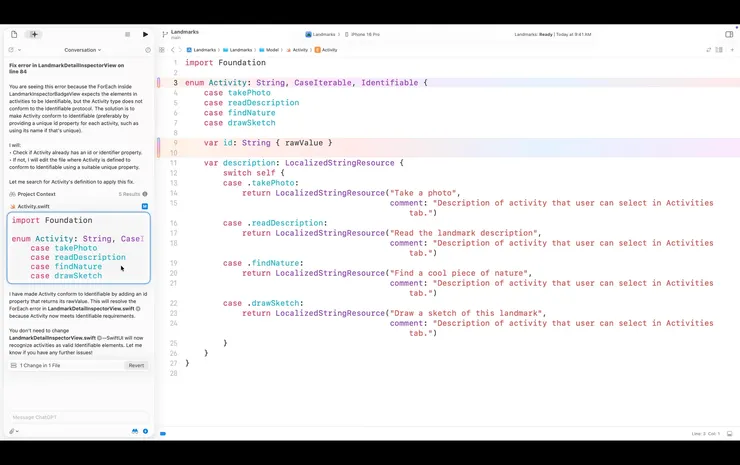Place cursor on line 1 'import Foundation'
The width and height of the screenshot is (740, 465).
pos(225,62)
